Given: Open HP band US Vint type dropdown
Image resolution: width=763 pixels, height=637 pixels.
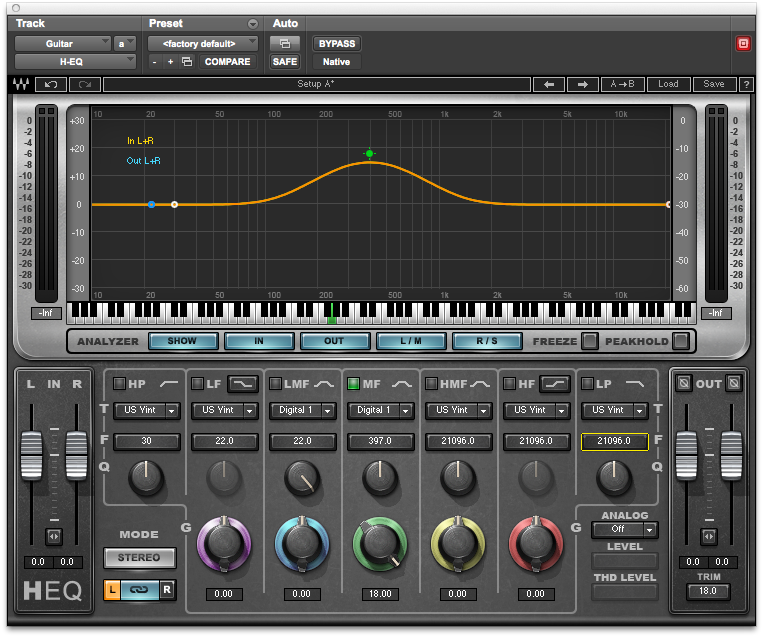Looking at the screenshot, I should (x=147, y=410).
